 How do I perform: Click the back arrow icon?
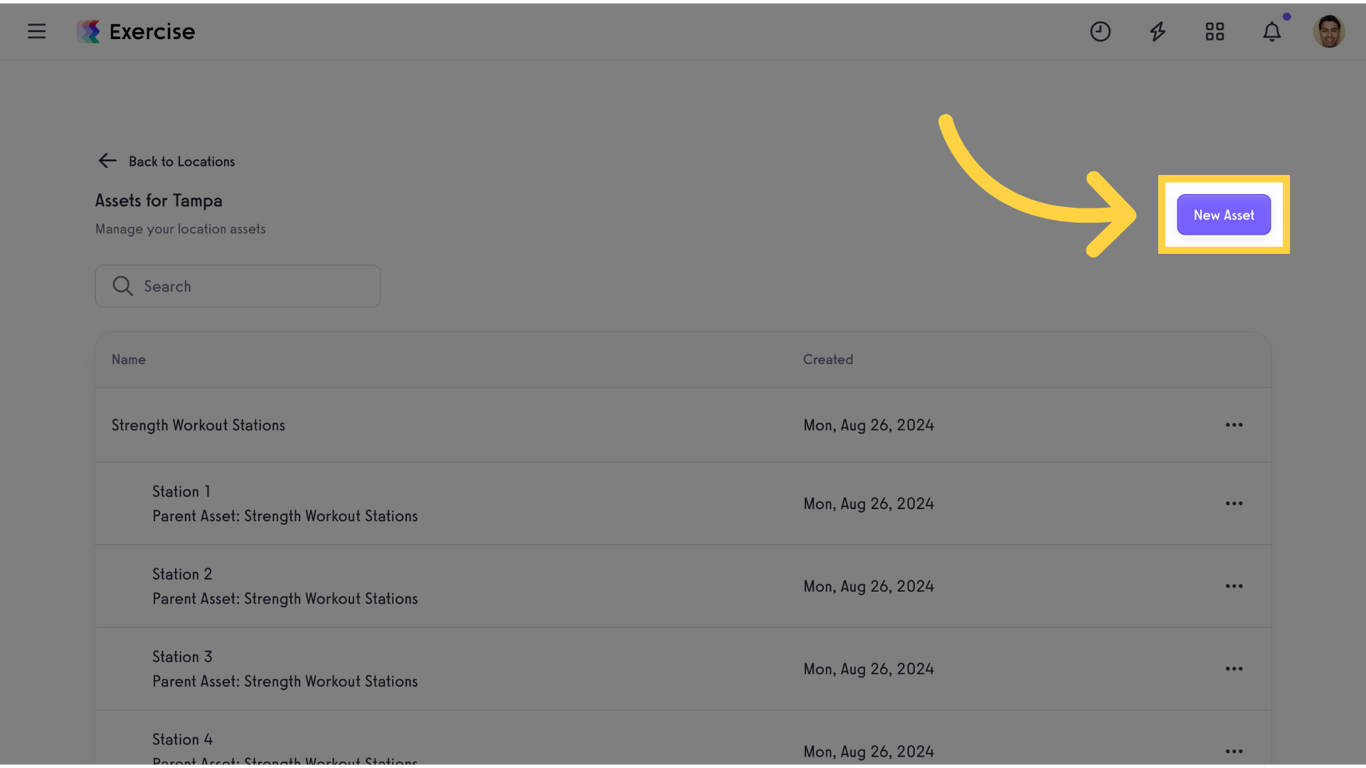[x=107, y=161]
